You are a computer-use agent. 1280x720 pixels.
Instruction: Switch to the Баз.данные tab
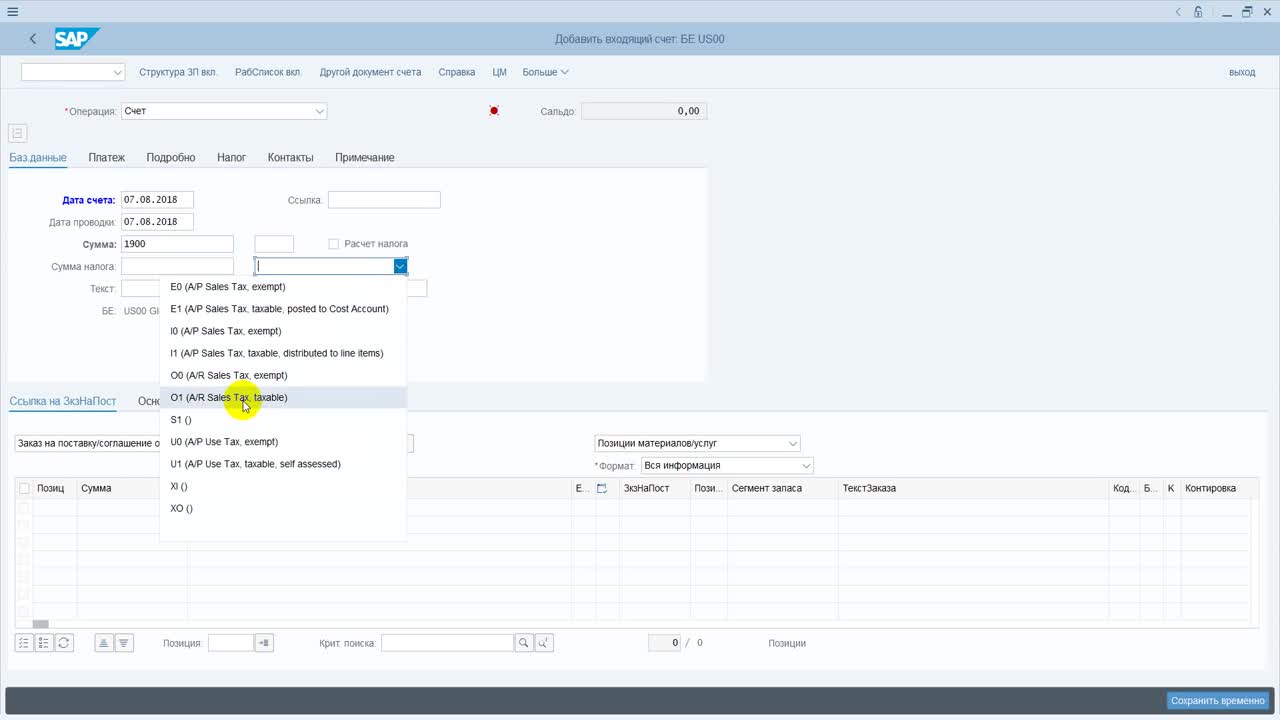(x=38, y=157)
